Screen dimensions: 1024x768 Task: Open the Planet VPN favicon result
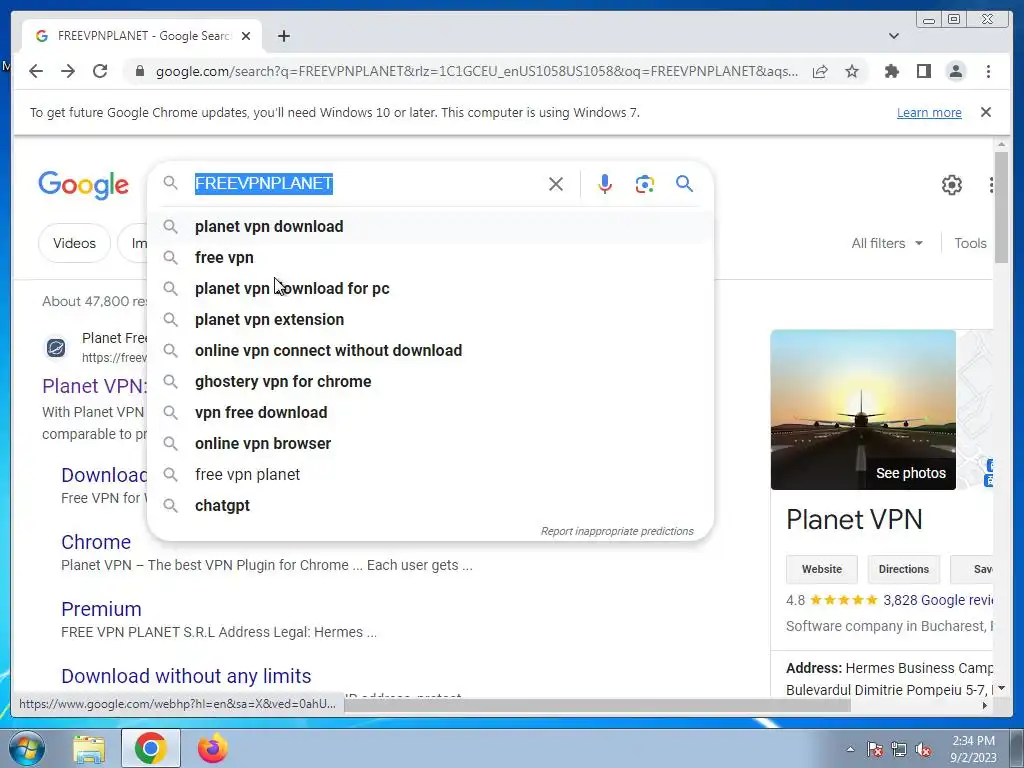tap(56, 347)
